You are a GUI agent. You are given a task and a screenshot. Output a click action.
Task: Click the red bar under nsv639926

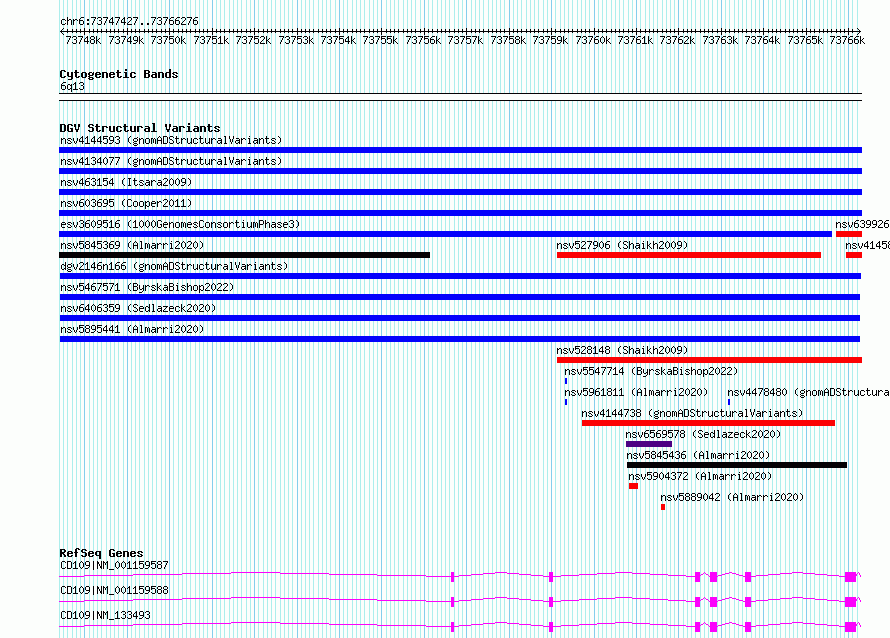[x=849, y=234]
